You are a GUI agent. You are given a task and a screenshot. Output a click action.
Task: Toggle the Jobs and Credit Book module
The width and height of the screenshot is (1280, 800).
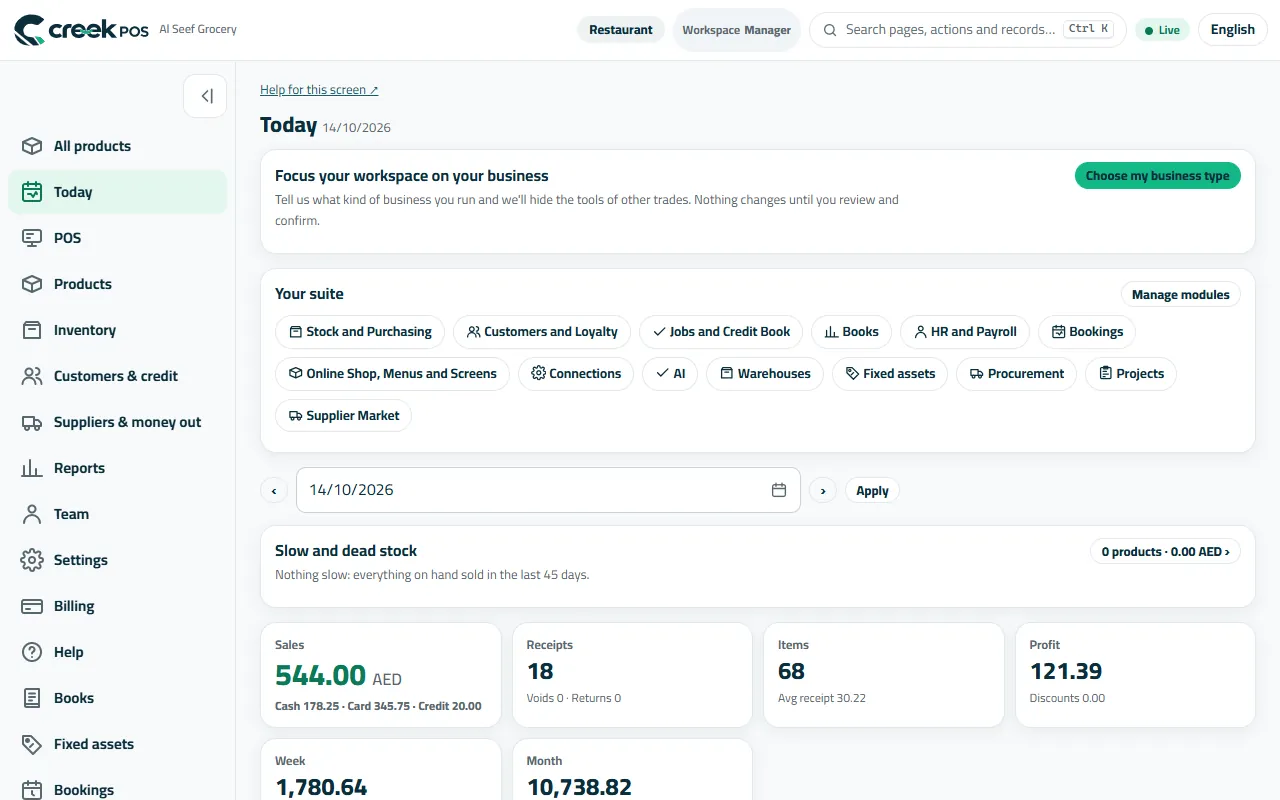click(721, 332)
